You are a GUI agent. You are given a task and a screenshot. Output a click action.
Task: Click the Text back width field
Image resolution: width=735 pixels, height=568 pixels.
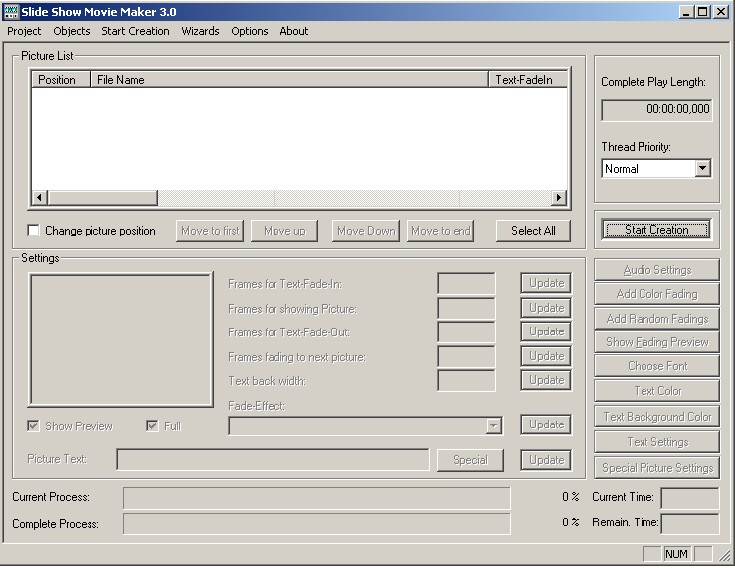click(x=466, y=381)
